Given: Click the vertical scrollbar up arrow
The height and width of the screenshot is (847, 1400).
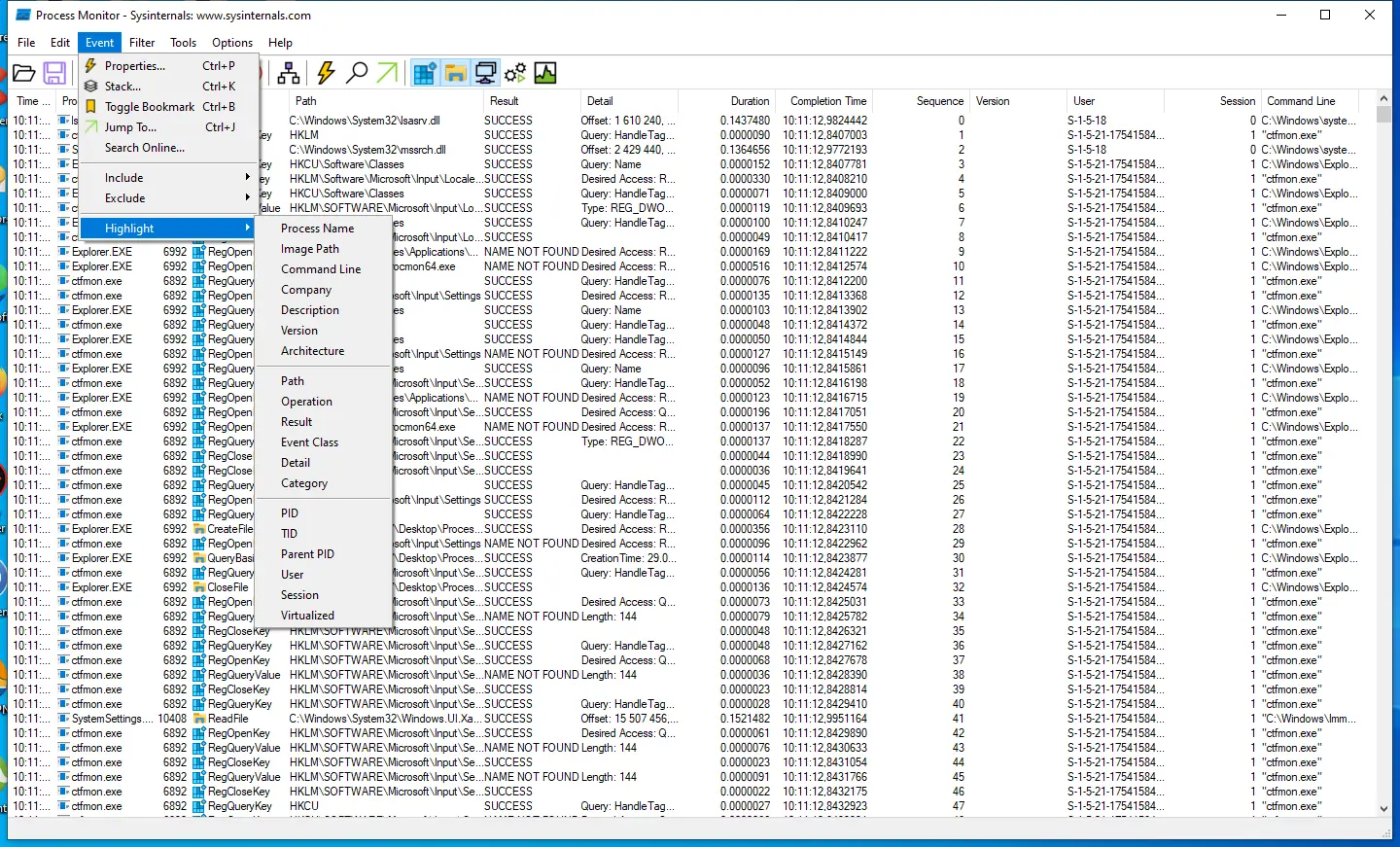Looking at the screenshot, I should click(1383, 98).
